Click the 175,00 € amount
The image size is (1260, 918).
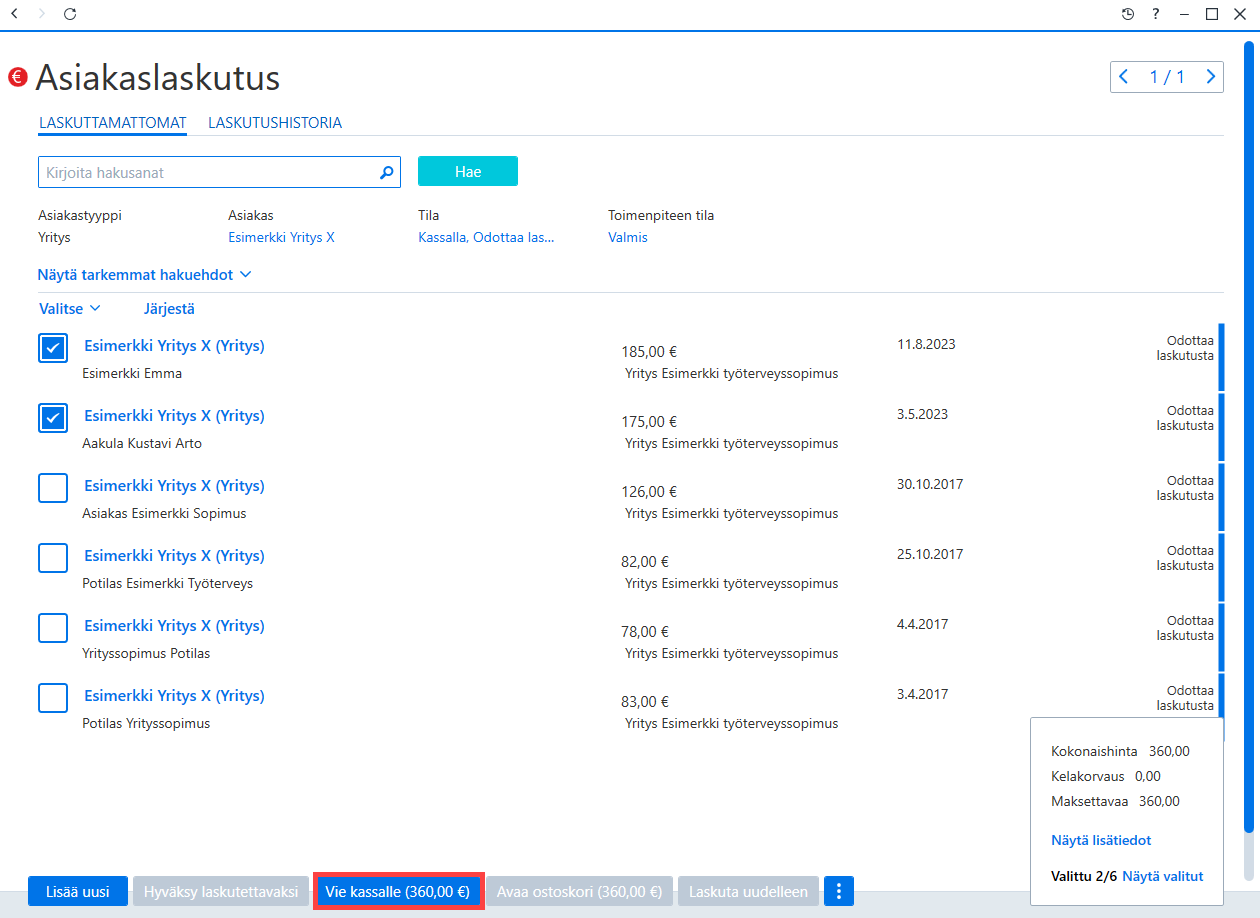click(649, 422)
